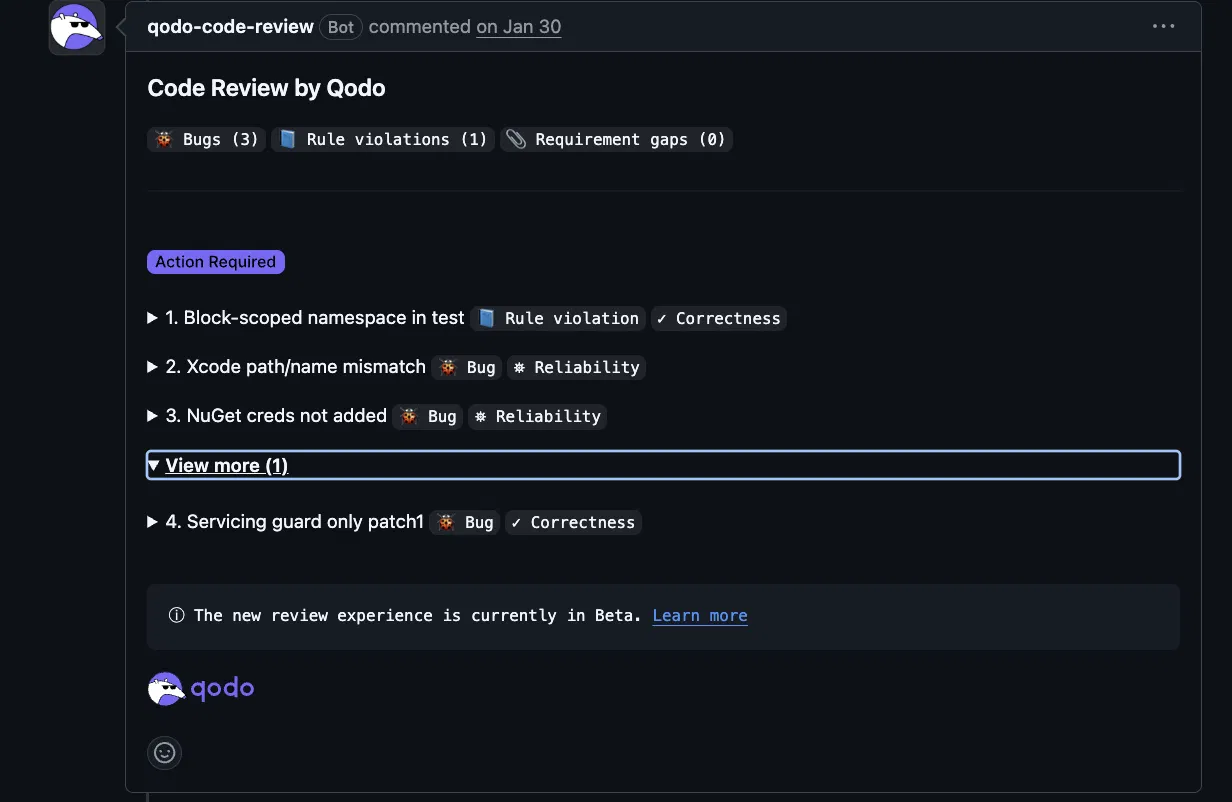The width and height of the screenshot is (1232, 802).
Task: Click the info icon in Beta notice
Action: click(x=177, y=616)
